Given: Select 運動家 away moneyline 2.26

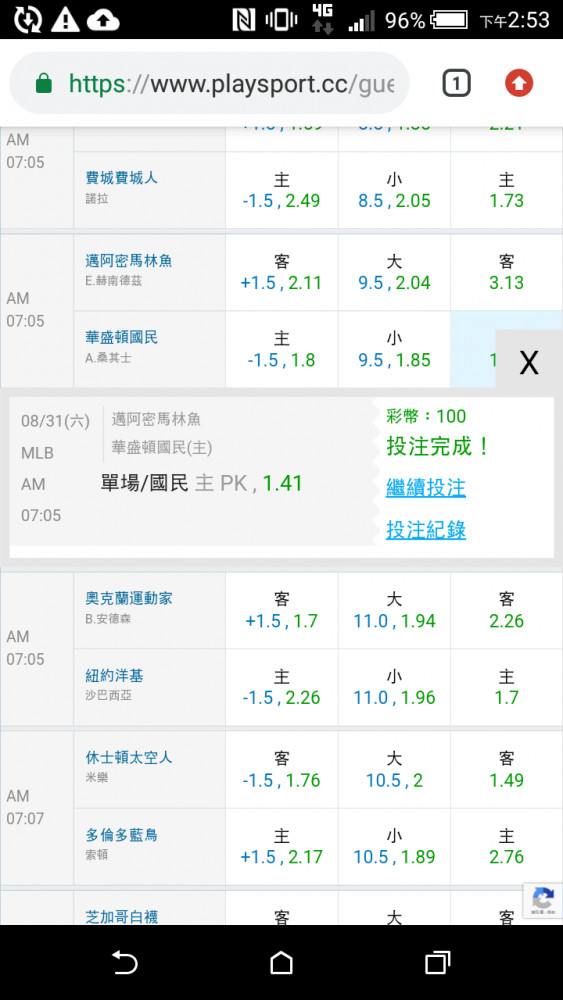Looking at the screenshot, I should point(506,610).
